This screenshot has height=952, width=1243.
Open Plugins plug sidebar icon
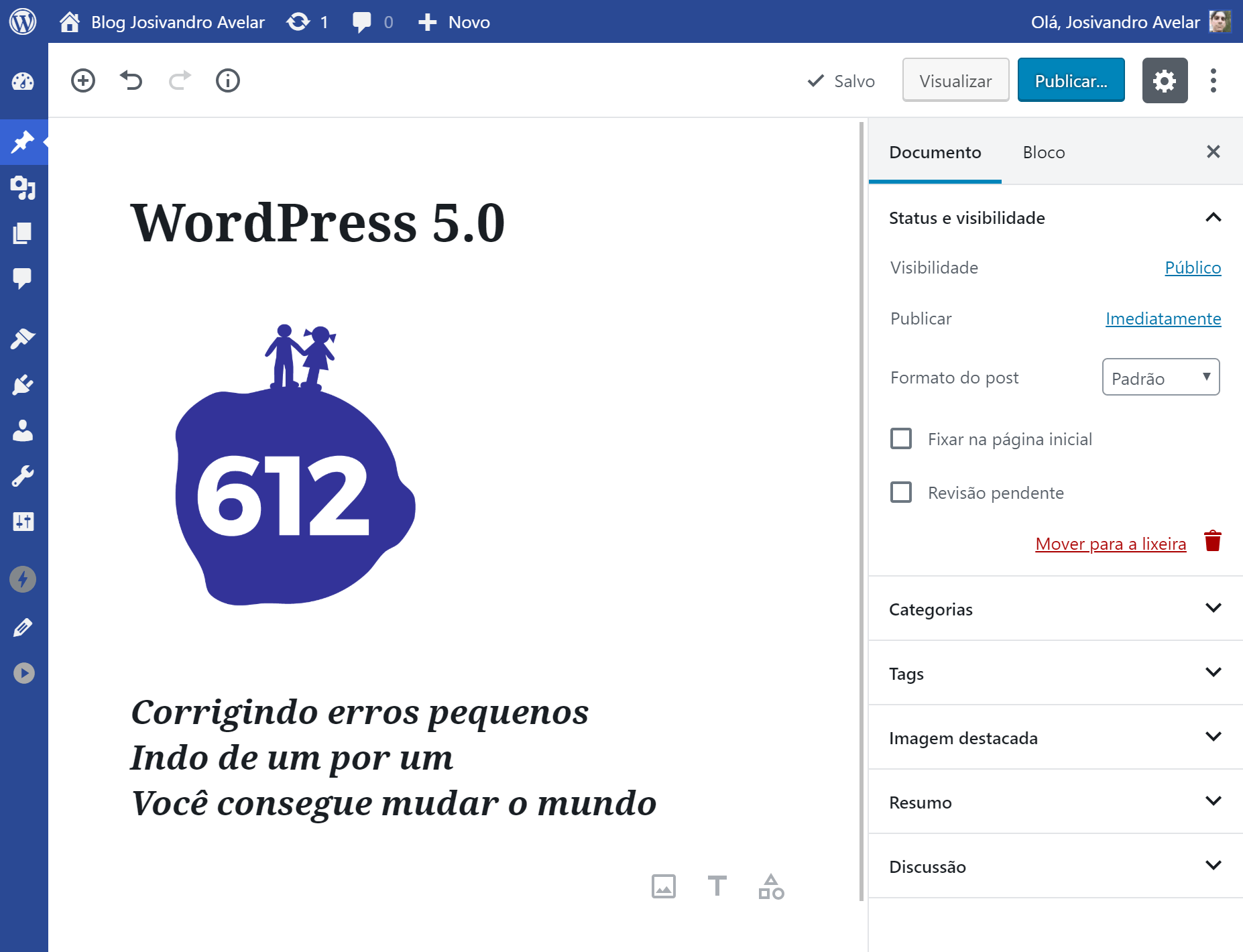tap(23, 385)
